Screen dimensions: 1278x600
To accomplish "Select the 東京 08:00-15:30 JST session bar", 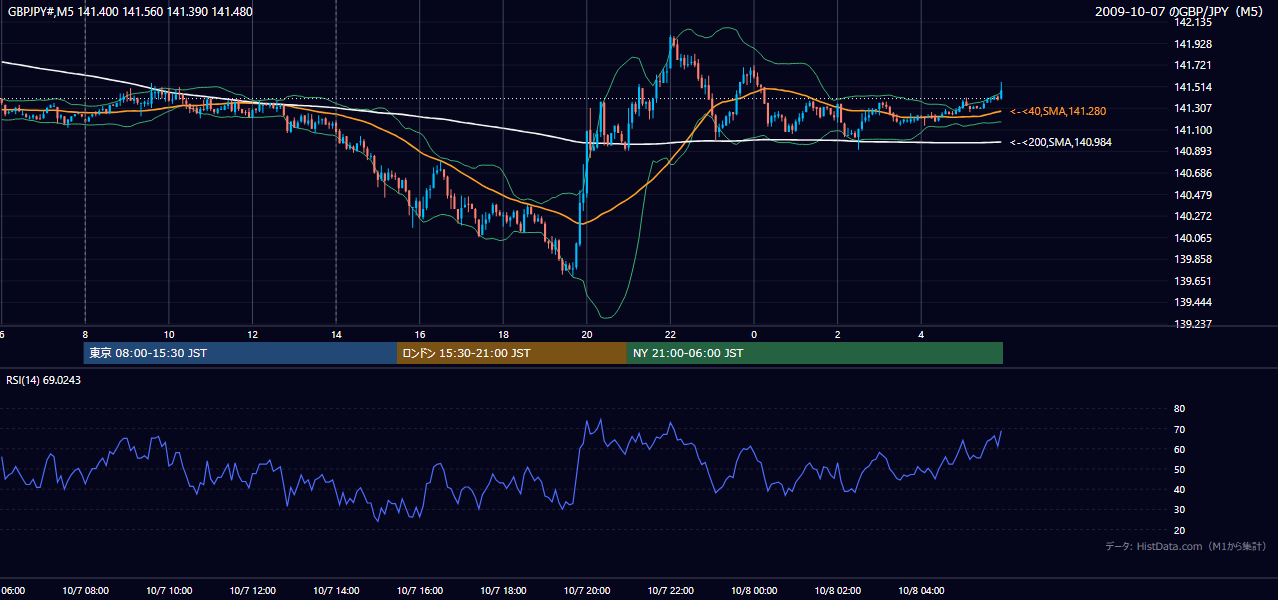I will click(x=240, y=353).
